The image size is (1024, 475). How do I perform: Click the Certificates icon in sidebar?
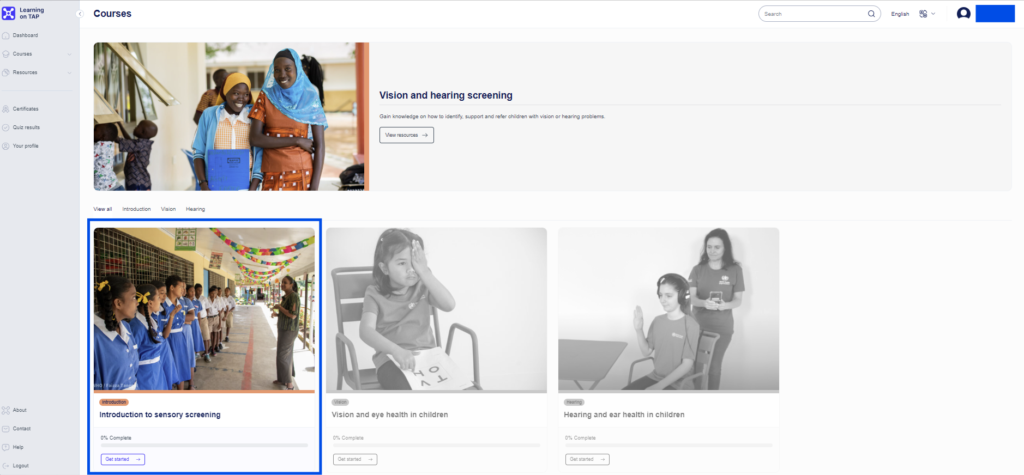(6, 108)
